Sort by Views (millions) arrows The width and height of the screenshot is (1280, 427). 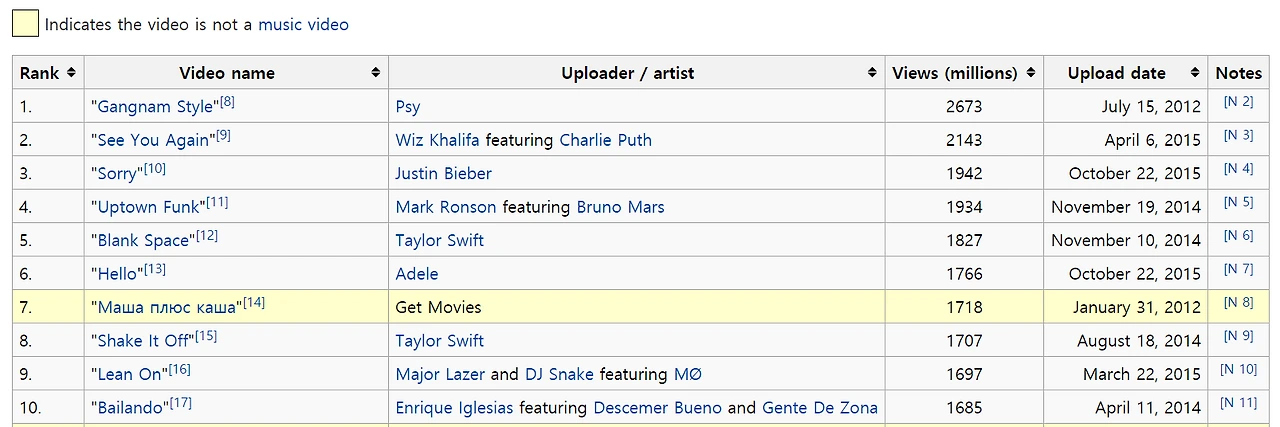1030,73
